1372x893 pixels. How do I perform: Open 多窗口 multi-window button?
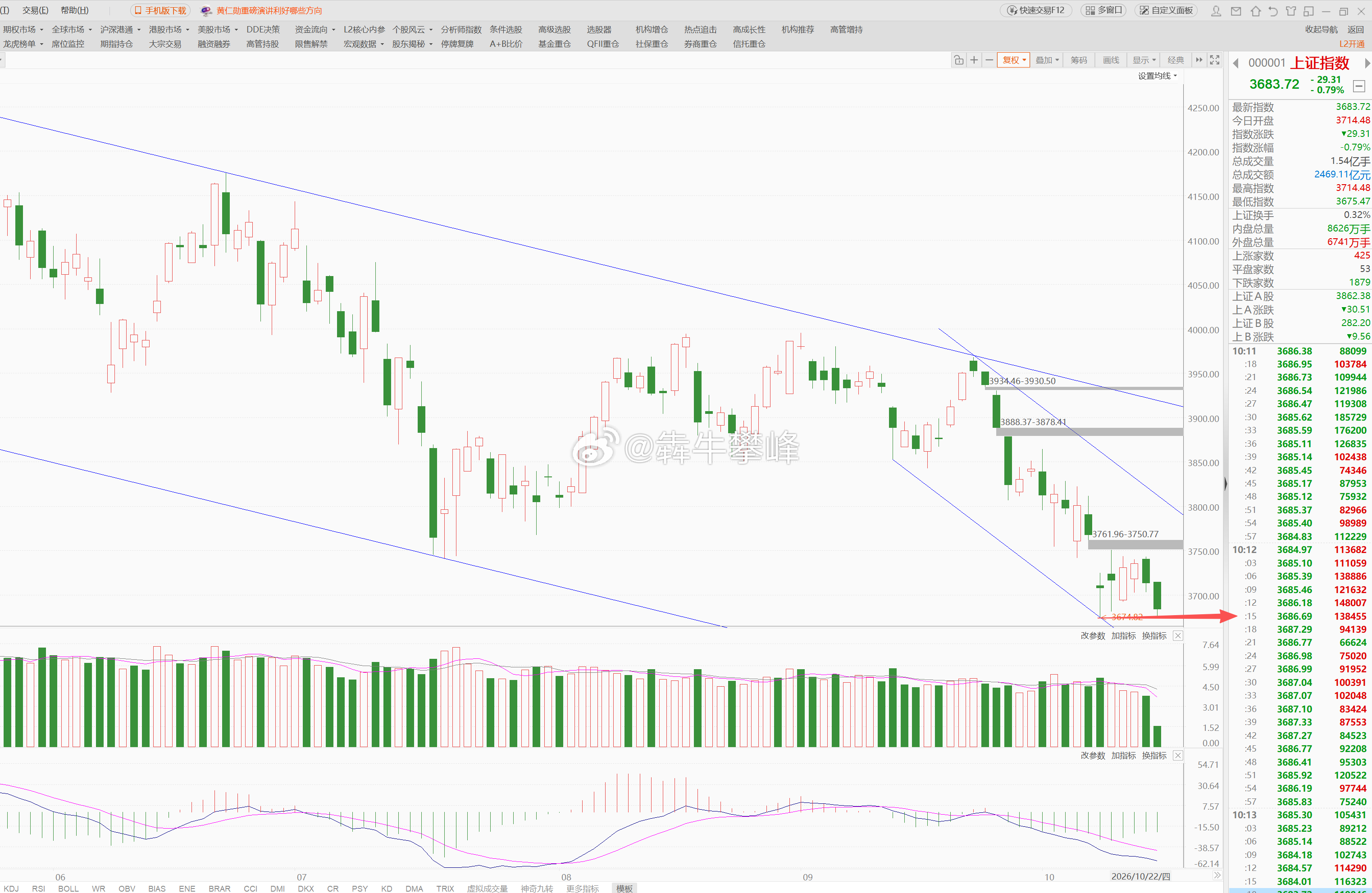pyautogui.click(x=1104, y=10)
